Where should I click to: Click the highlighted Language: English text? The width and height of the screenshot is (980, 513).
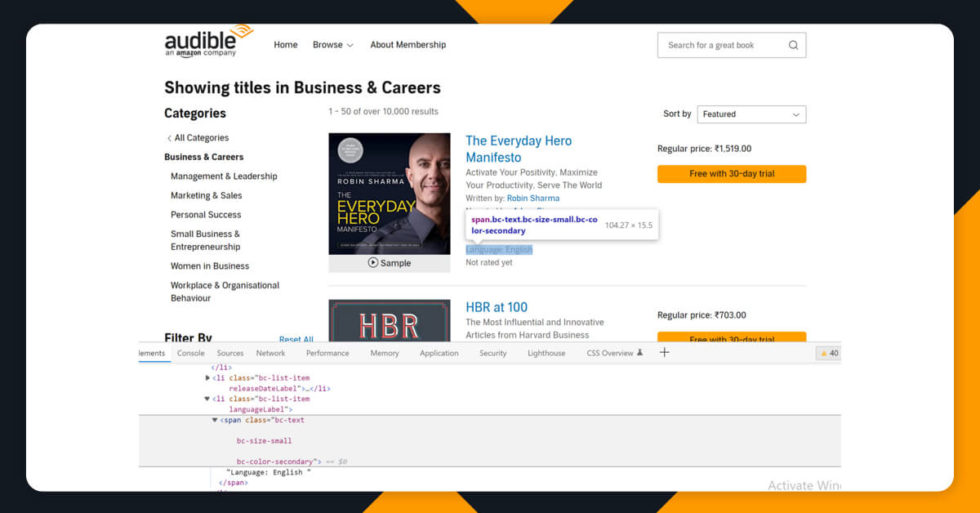499,250
